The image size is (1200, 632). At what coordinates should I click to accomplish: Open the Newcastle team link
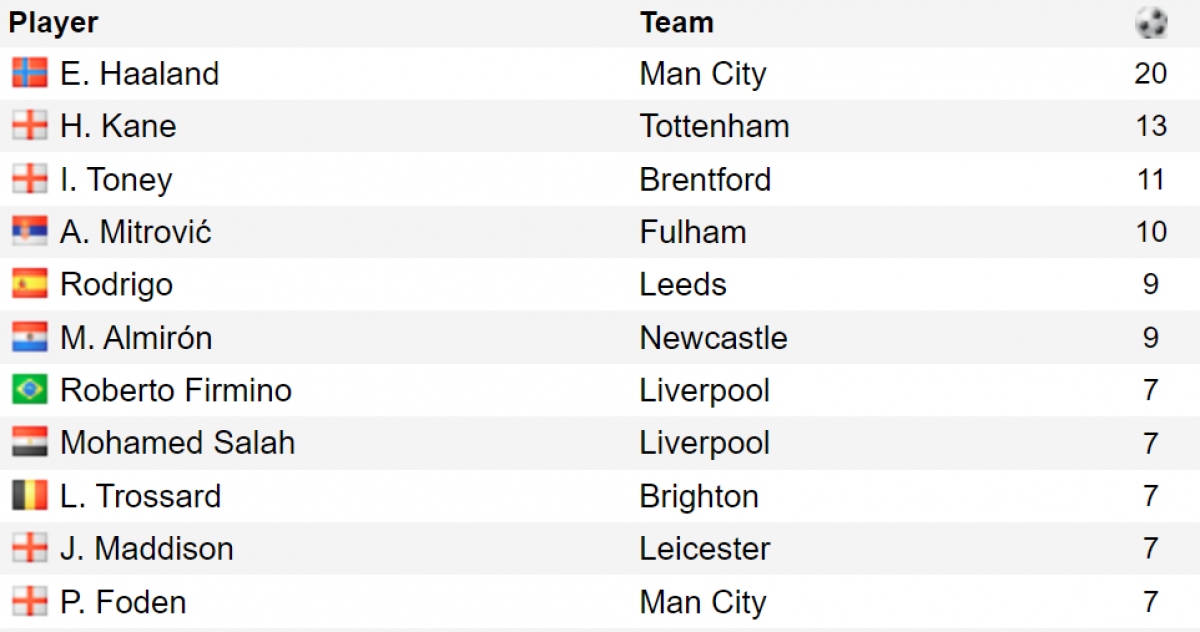click(714, 338)
